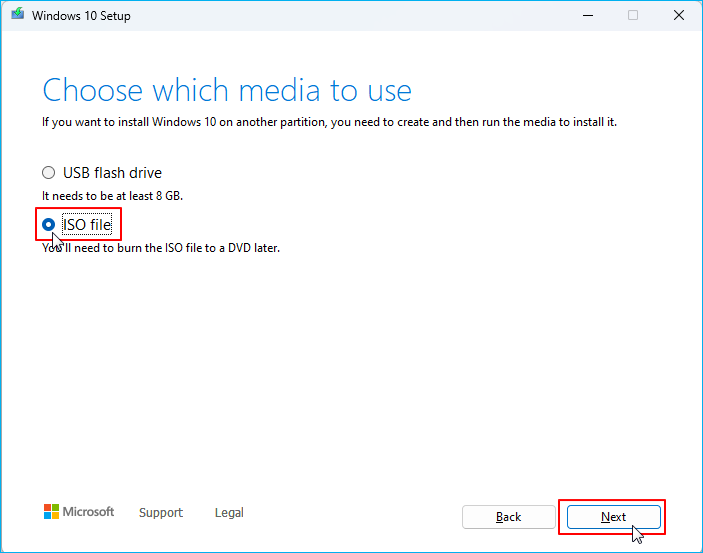This screenshot has width=703, height=553.
Task: Click the "at least 8 GB" note
Action: pos(112,196)
